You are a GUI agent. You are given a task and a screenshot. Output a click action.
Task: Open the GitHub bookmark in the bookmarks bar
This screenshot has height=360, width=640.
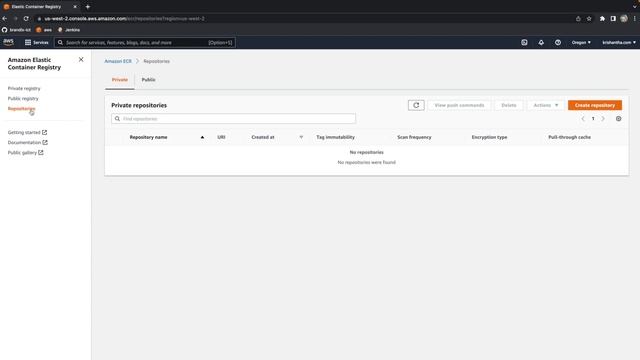(16, 30)
